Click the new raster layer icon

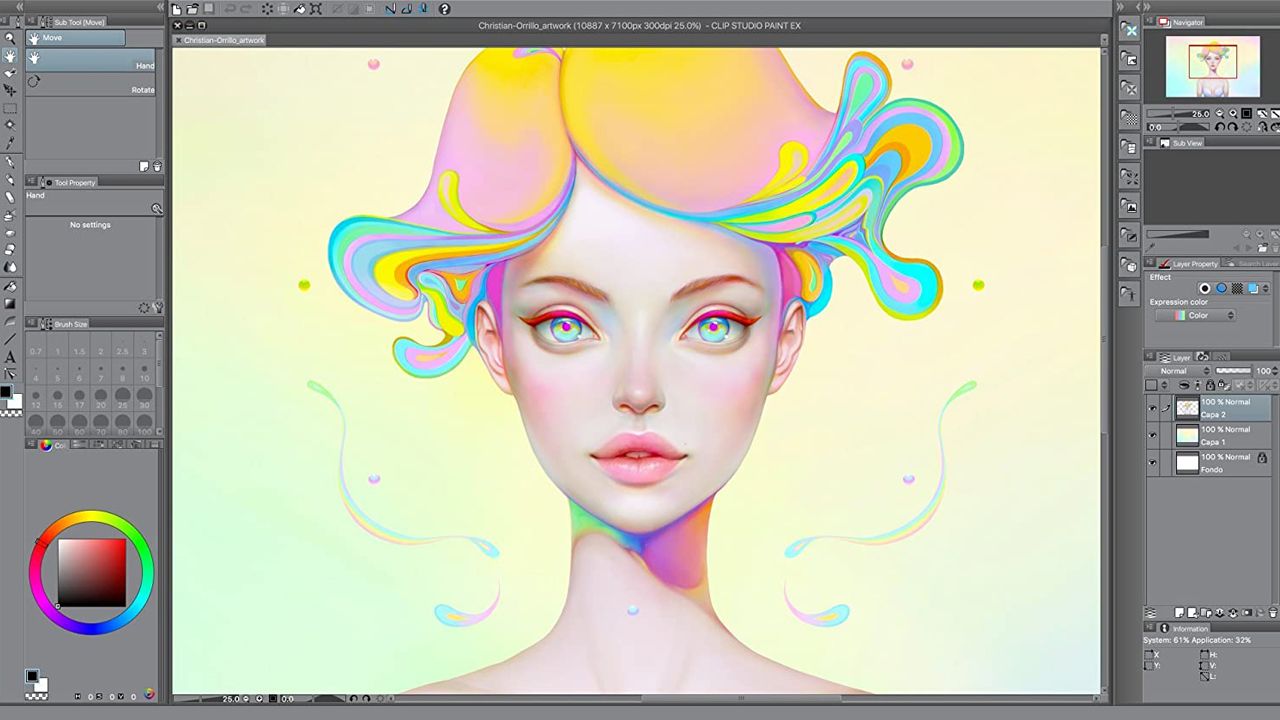[1178, 612]
